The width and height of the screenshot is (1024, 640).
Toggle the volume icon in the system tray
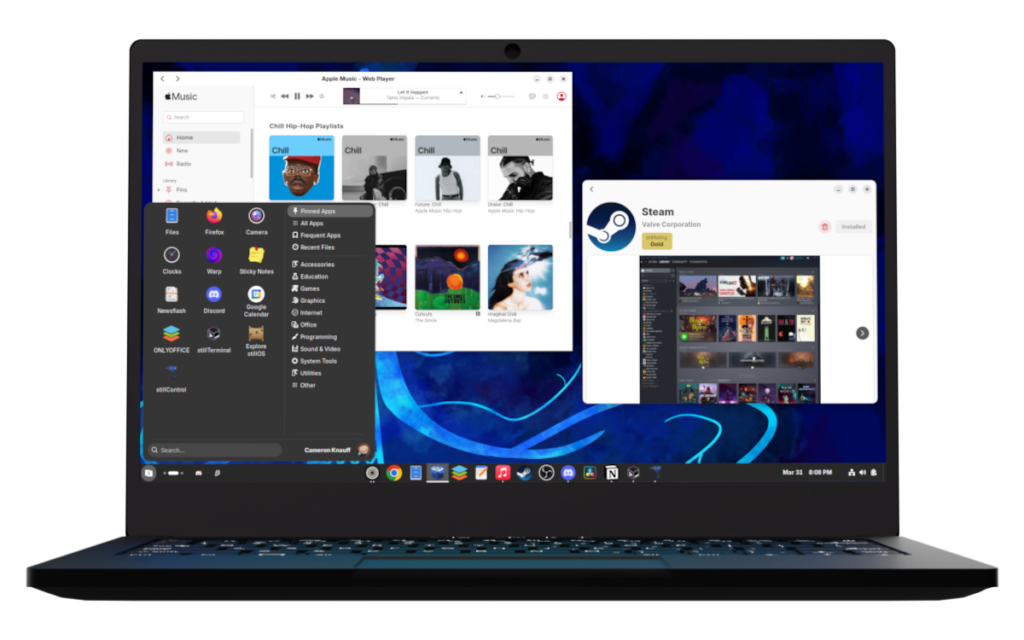[x=863, y=472]
